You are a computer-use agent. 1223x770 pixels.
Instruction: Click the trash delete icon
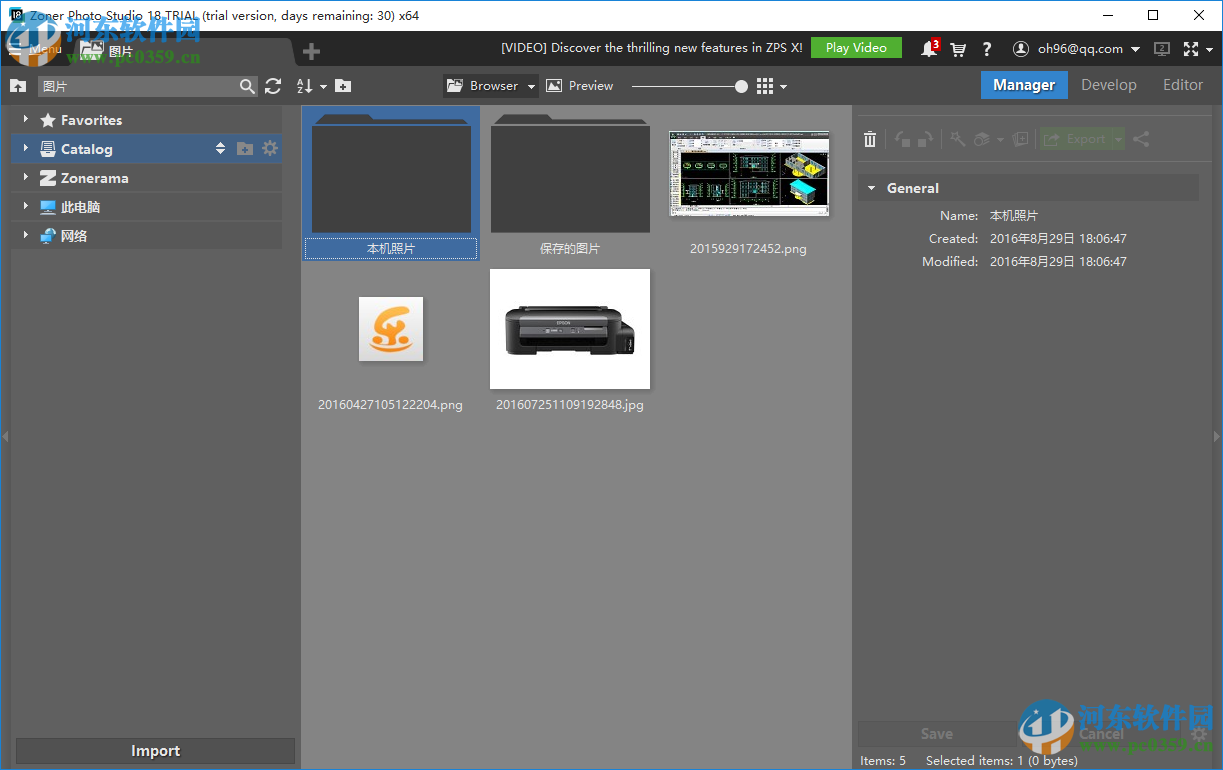[x=870, y=140]
